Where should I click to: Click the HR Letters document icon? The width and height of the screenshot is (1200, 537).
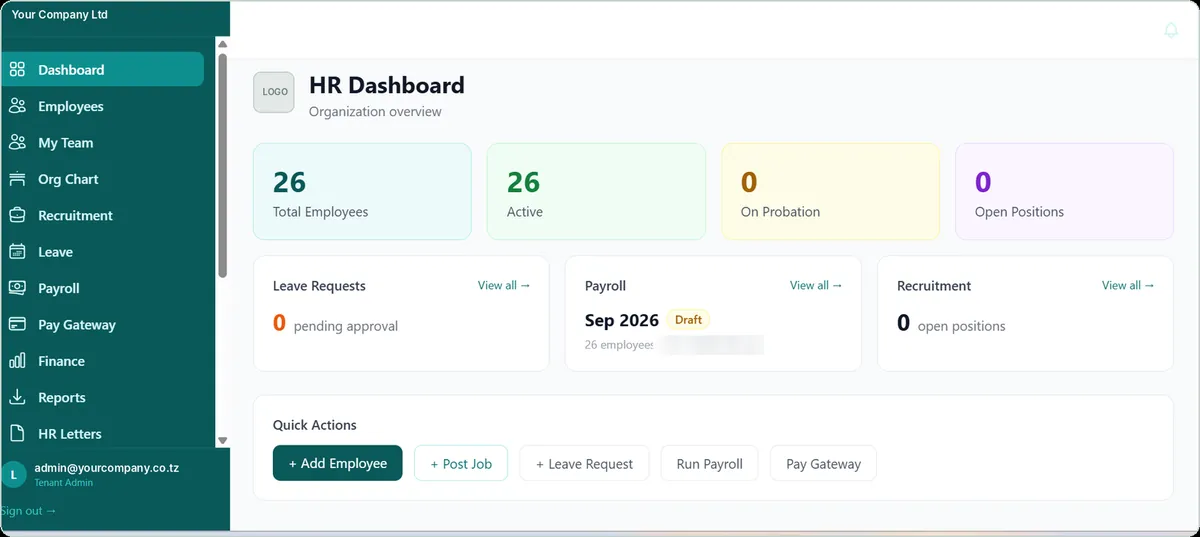tap(17, 434)
